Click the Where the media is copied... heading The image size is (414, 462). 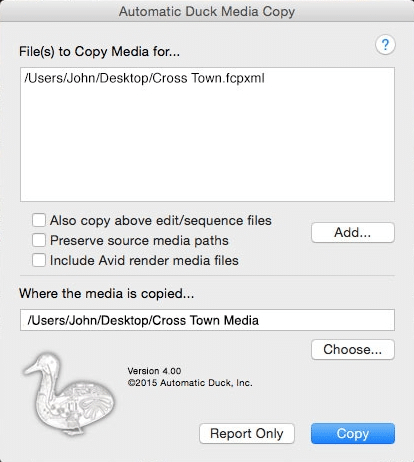point(107,294)
